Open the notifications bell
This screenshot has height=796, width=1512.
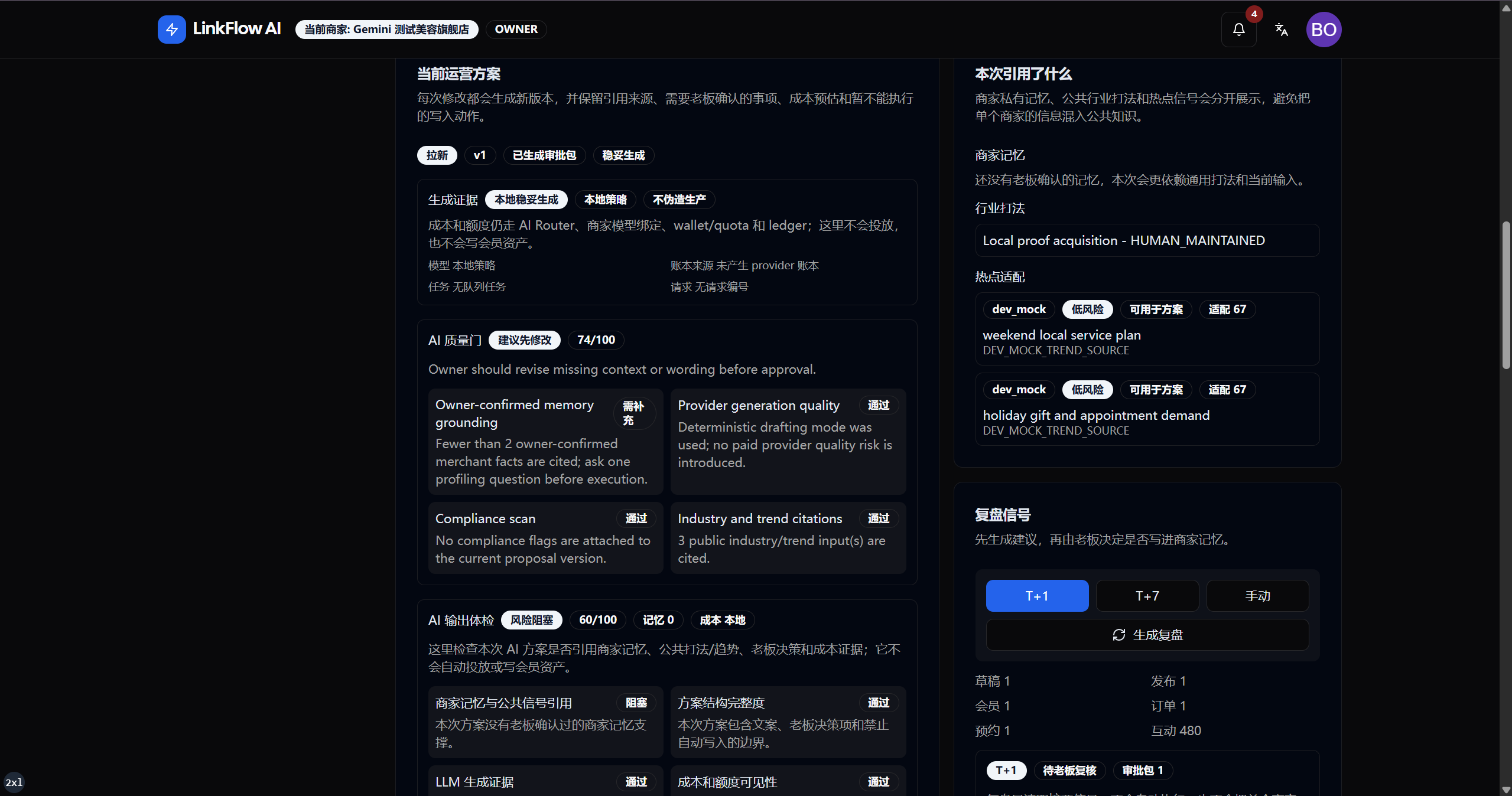1238,30
